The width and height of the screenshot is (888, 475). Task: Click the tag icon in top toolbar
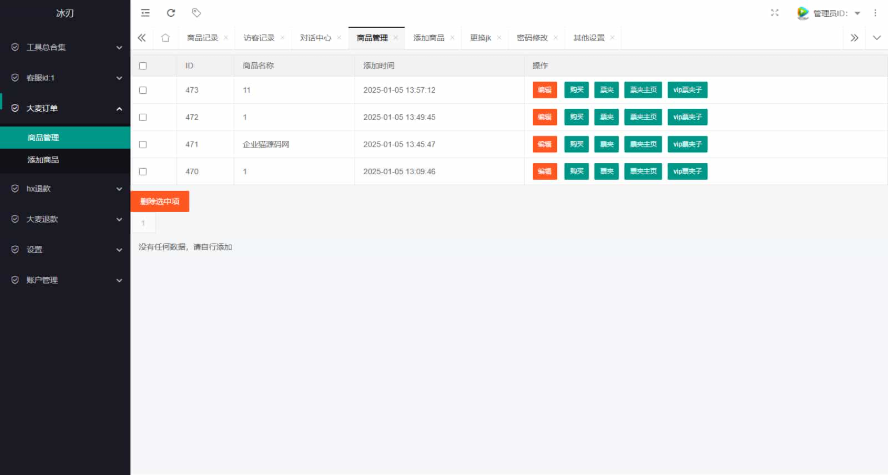click(196, 13)
